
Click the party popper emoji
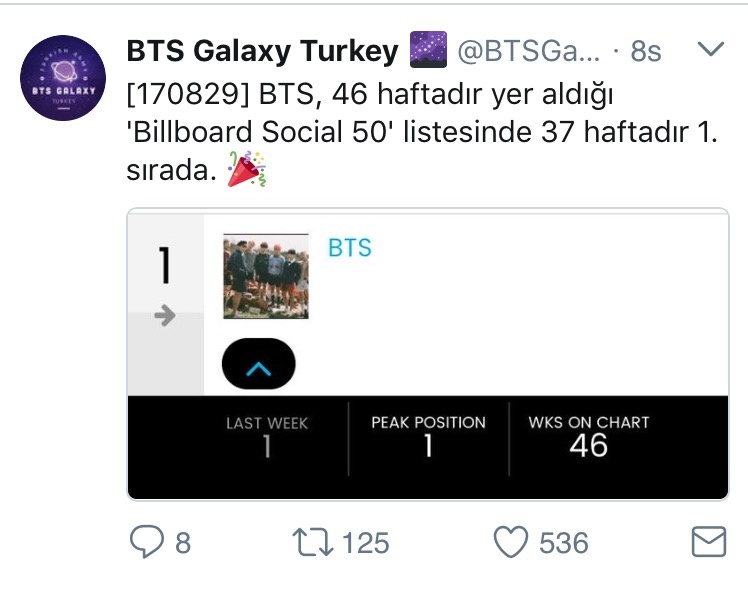pyautogui.click(x=248, y=171)
